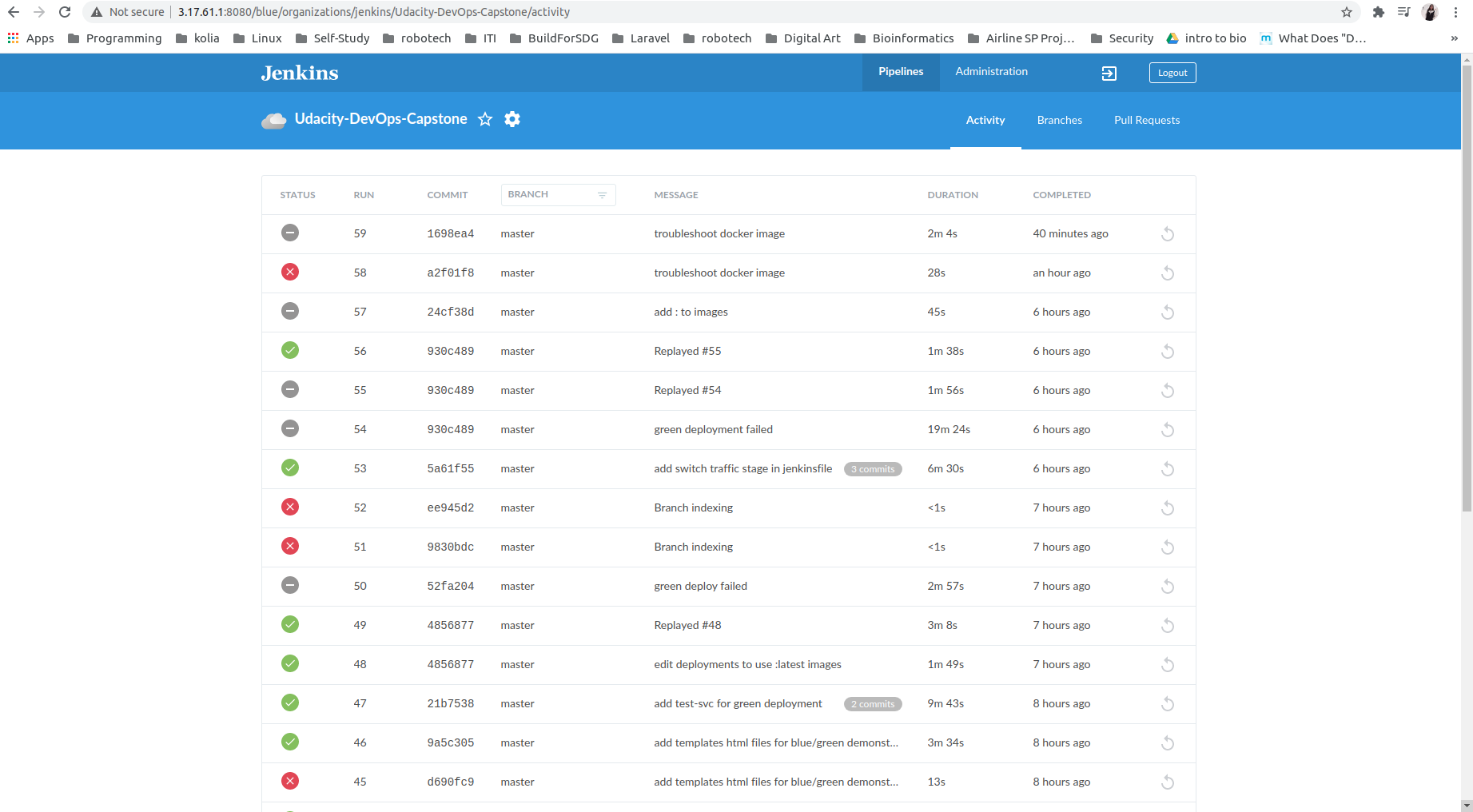This screenshot has height=812, width=1473.
Task: Click the failed status icon of run 58
Action: (x=290, y=272)
